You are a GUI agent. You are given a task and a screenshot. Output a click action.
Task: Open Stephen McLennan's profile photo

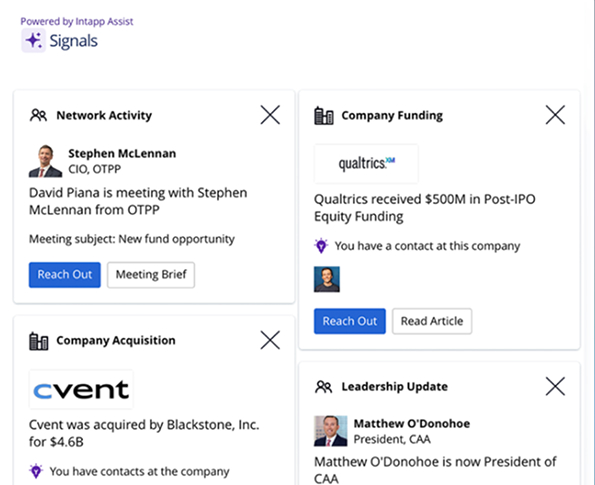pos(45,161)
